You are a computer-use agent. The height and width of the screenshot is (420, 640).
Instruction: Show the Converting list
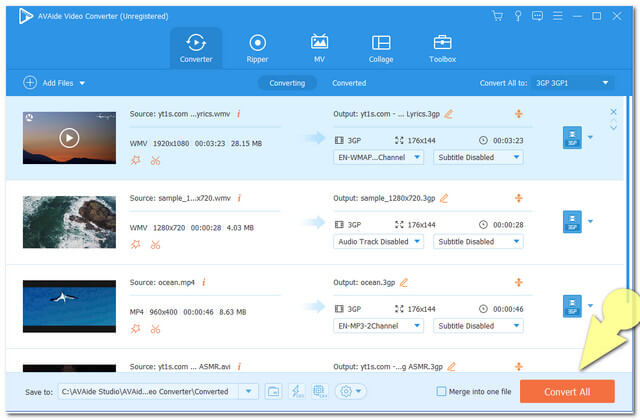[x=287, y=83]
